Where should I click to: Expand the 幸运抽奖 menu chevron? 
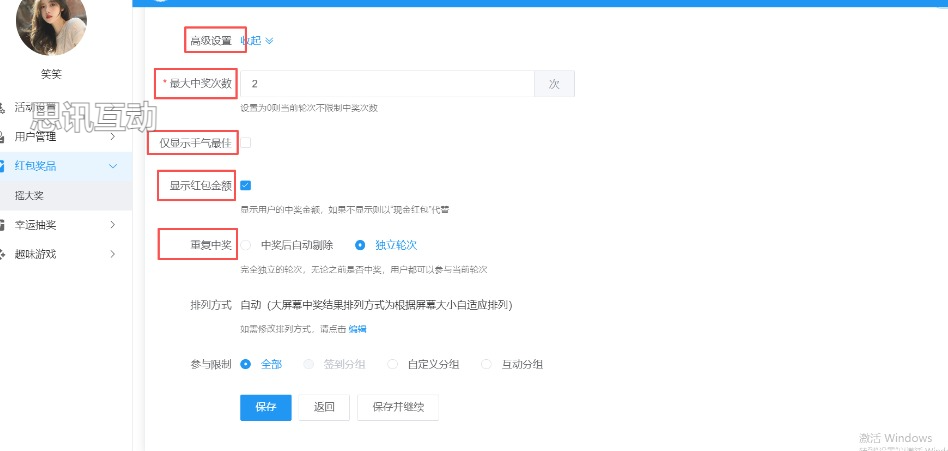[112, 225]
